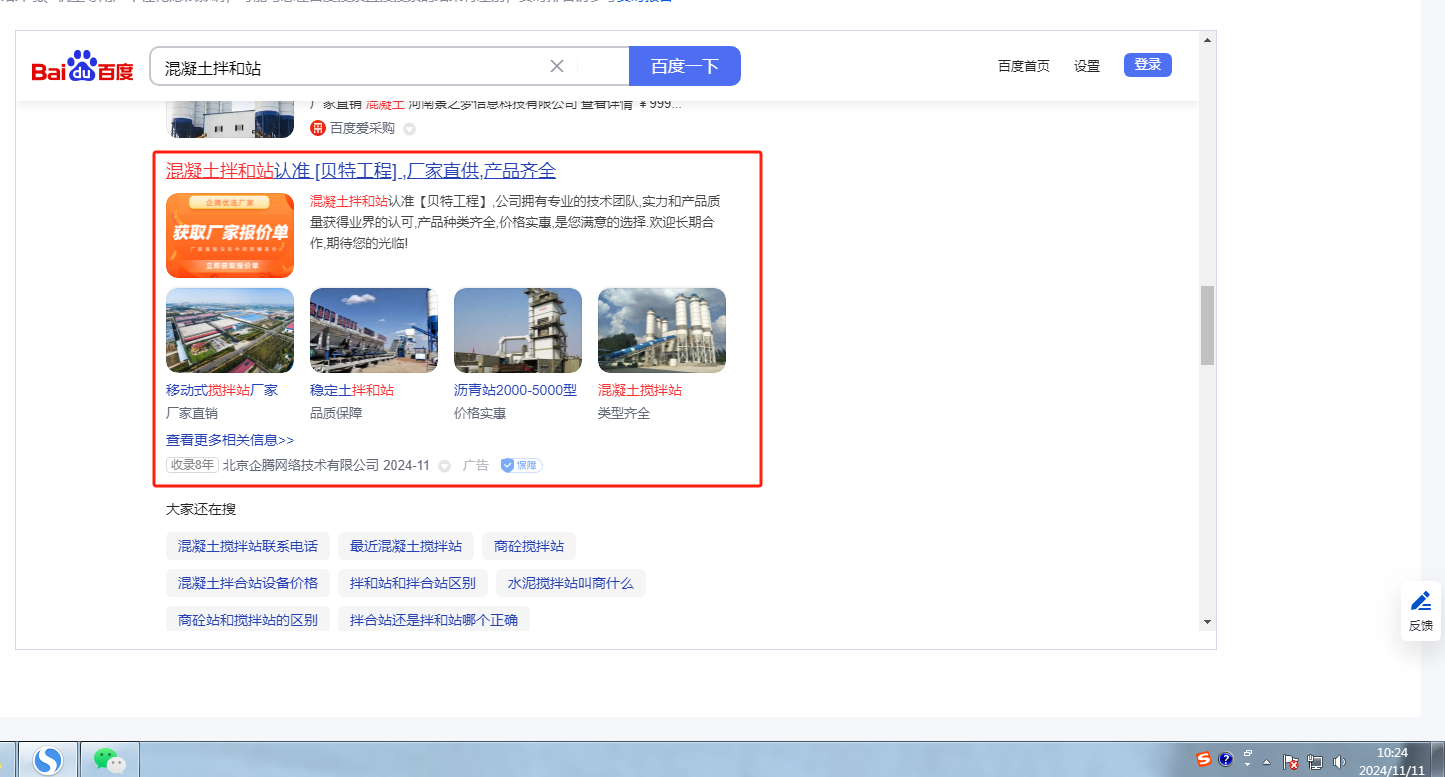1445x777 pixels.
Task: Click the blue help question mark tray icon
Action: tap(1226, 759)
